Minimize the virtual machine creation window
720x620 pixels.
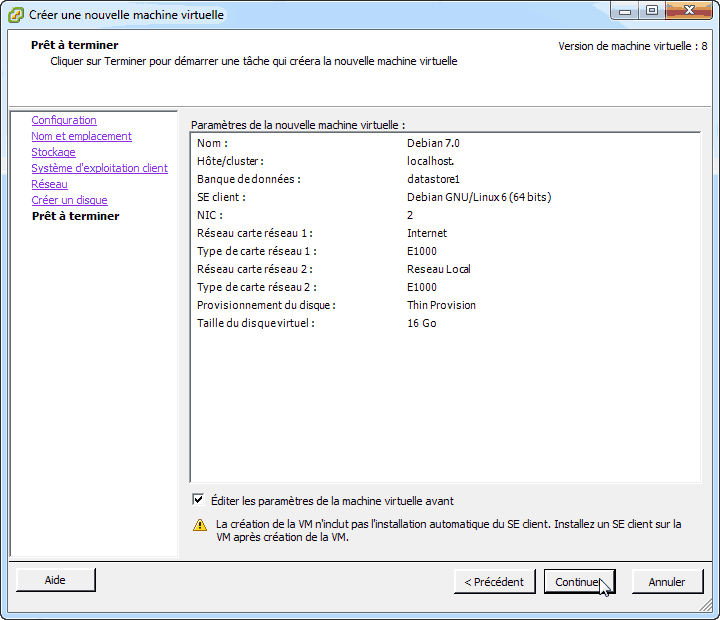pos(625,12)
